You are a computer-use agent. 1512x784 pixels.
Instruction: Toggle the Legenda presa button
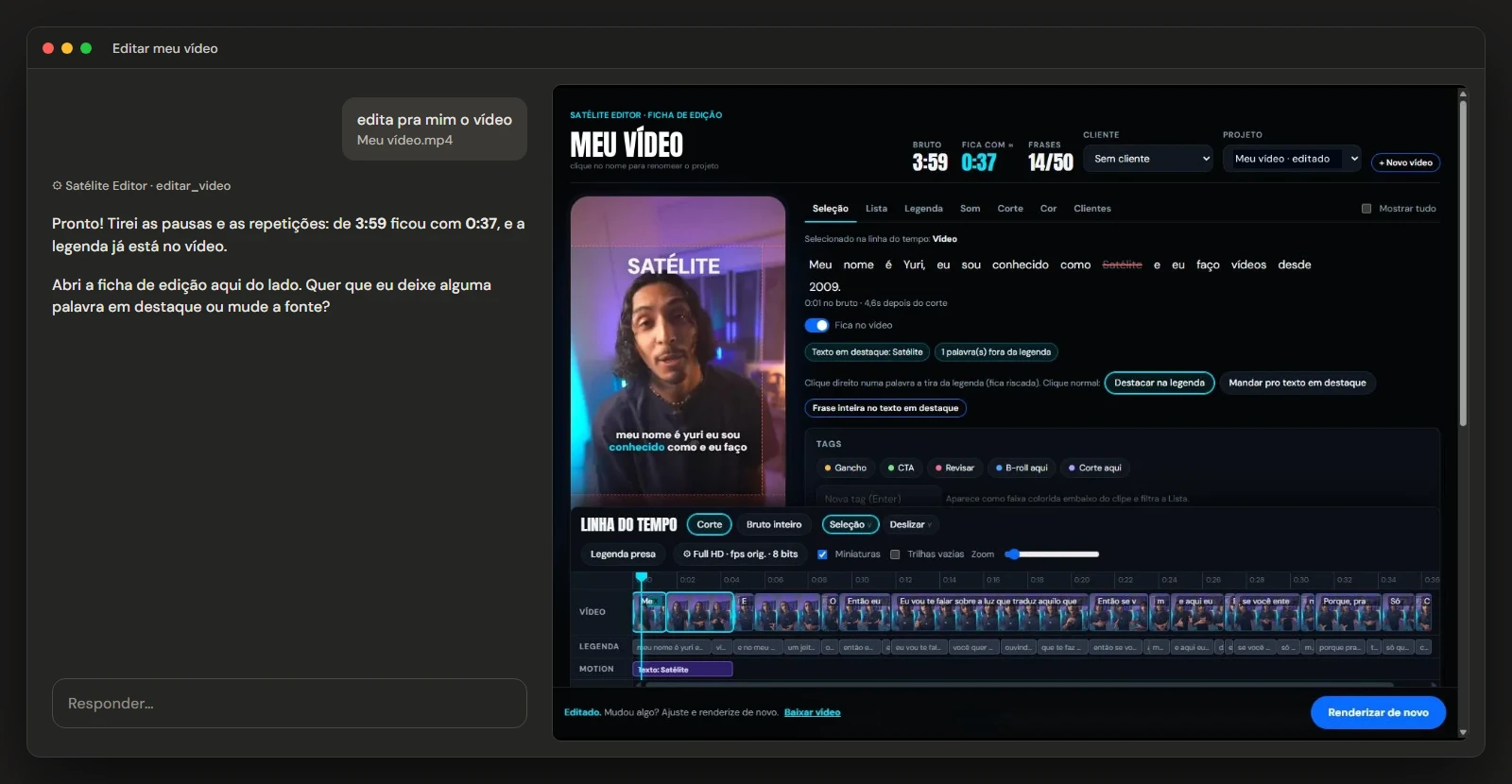623,554
